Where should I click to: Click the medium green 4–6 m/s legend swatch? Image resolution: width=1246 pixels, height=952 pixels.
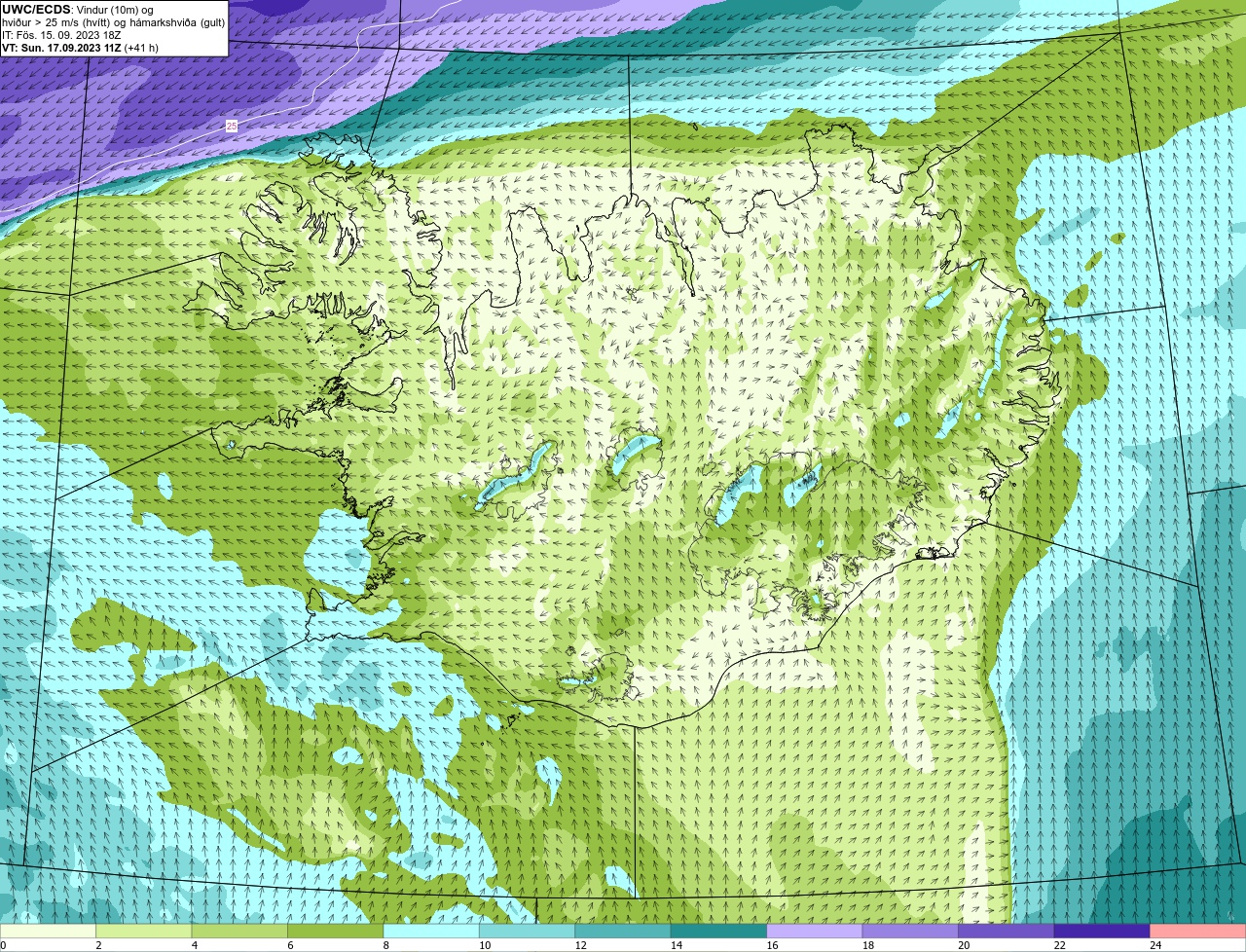(240, 932)
